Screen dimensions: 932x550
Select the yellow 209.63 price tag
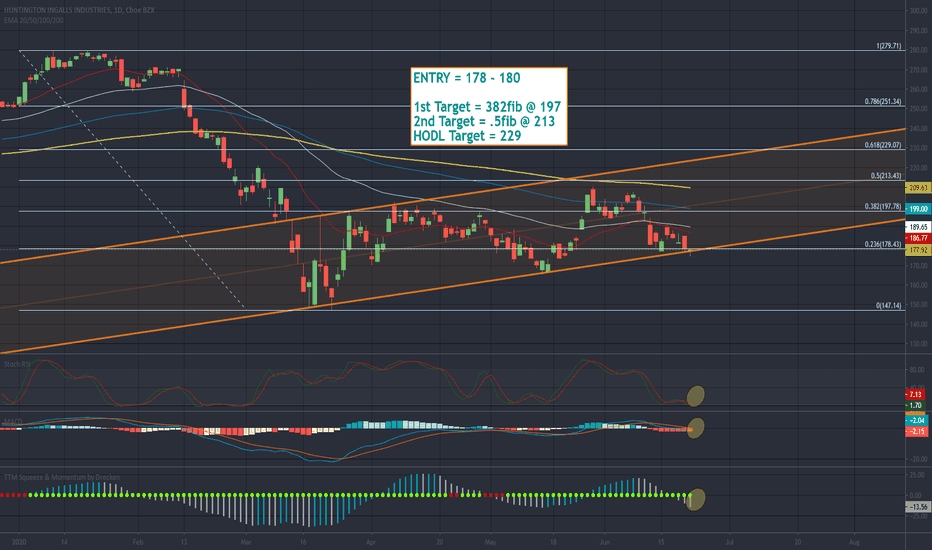(x=918, y=187)
